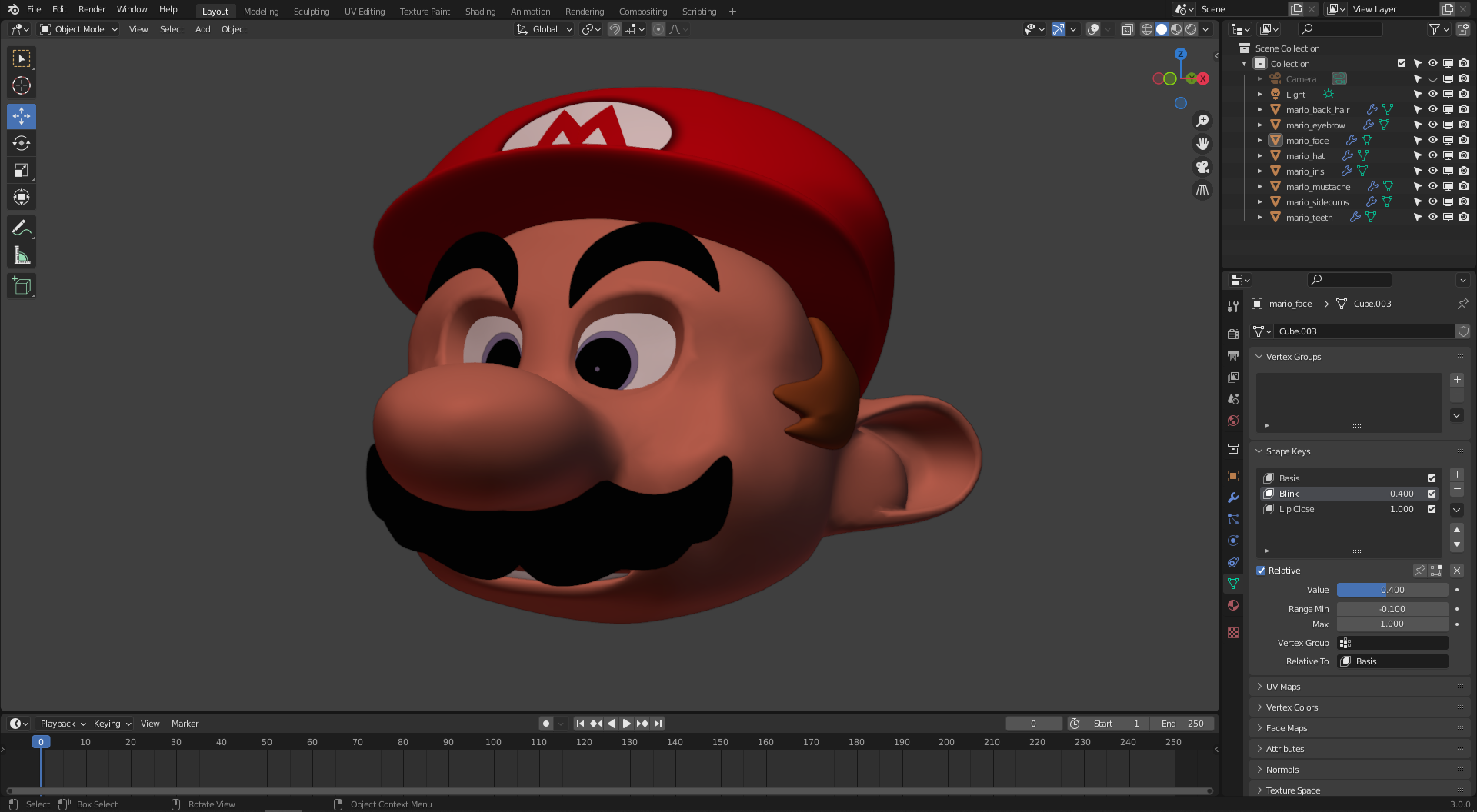
Task: Open the File menu
Action: [x=34, y=9]
